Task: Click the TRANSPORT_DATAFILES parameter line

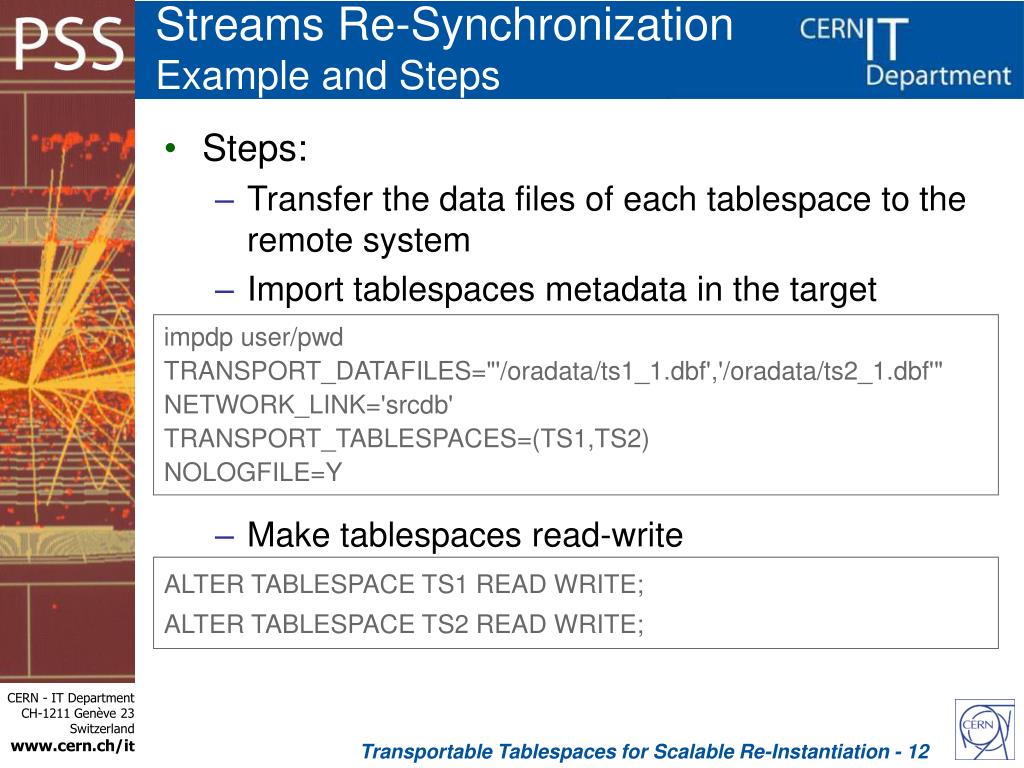Action: pyautogui.click(x=553, y=371)
